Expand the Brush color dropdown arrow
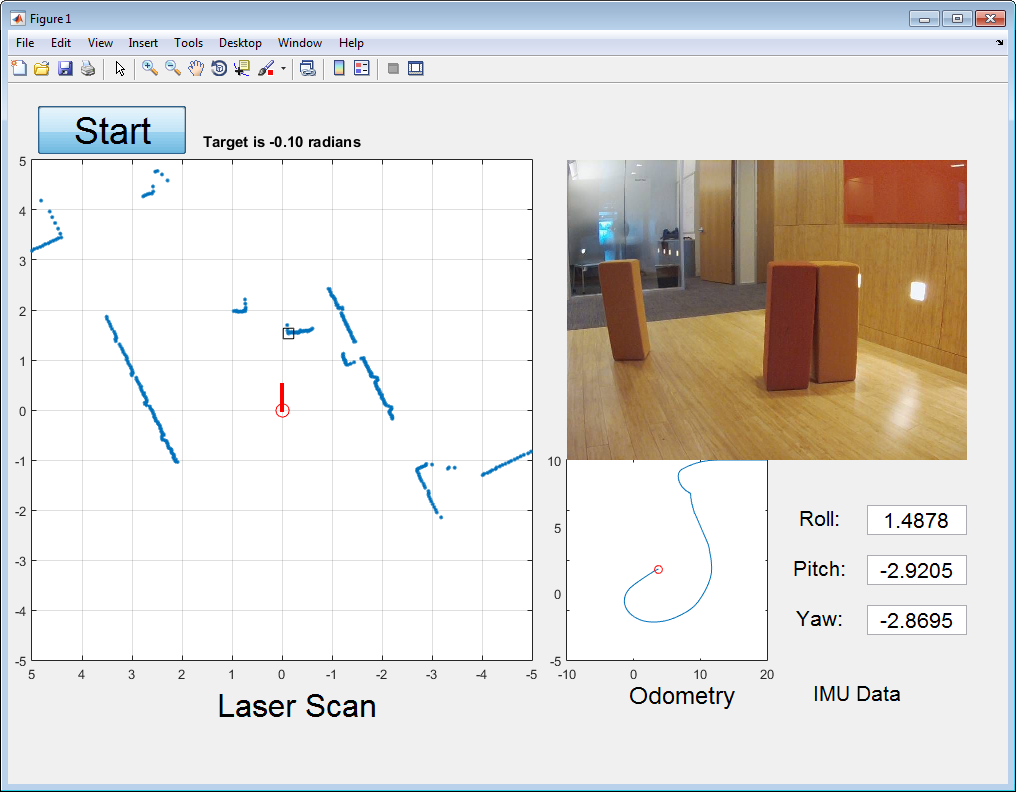Viewport: 1016px width, 792px height. coord(283,69)
